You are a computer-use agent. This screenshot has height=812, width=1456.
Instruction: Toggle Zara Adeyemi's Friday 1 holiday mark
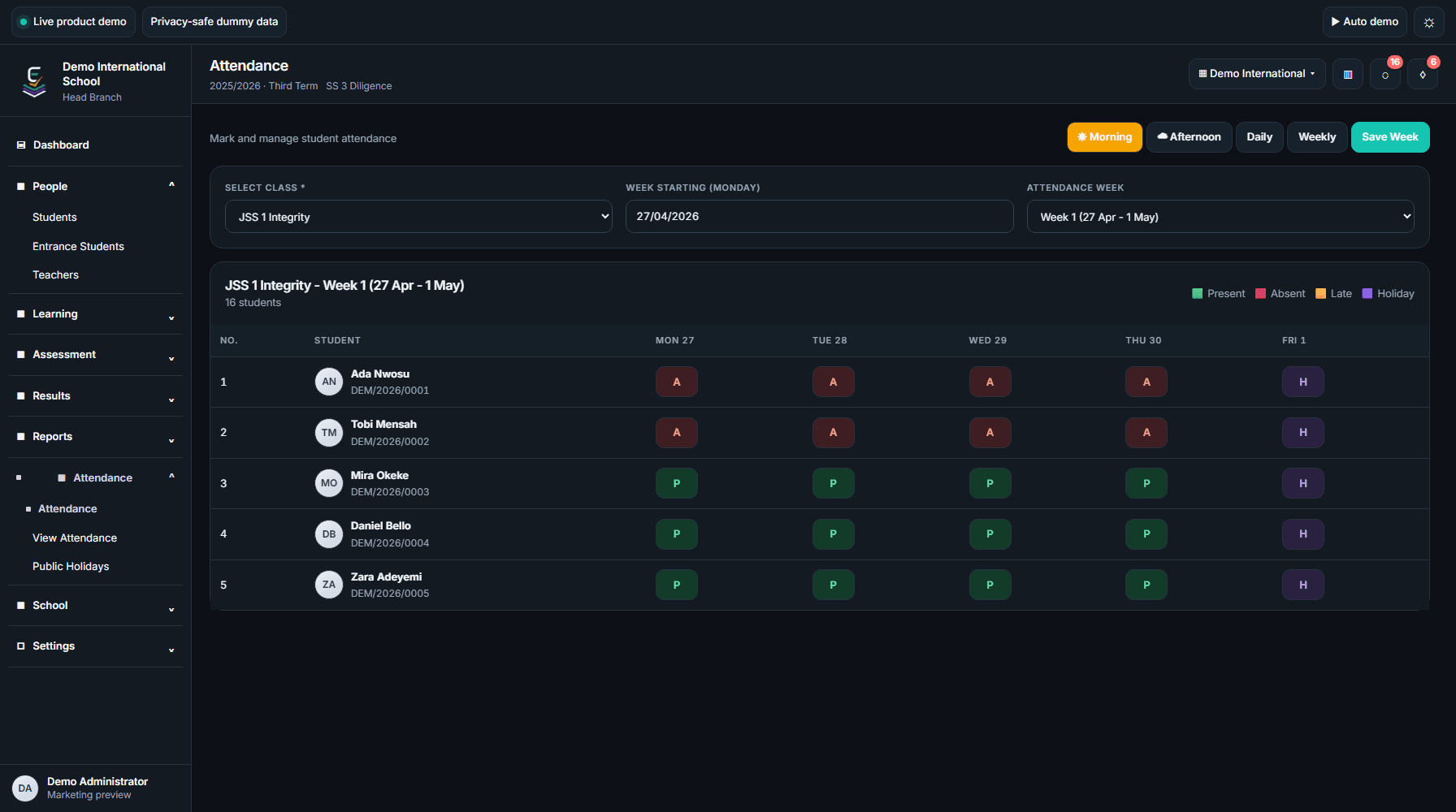pos(1303,585)
